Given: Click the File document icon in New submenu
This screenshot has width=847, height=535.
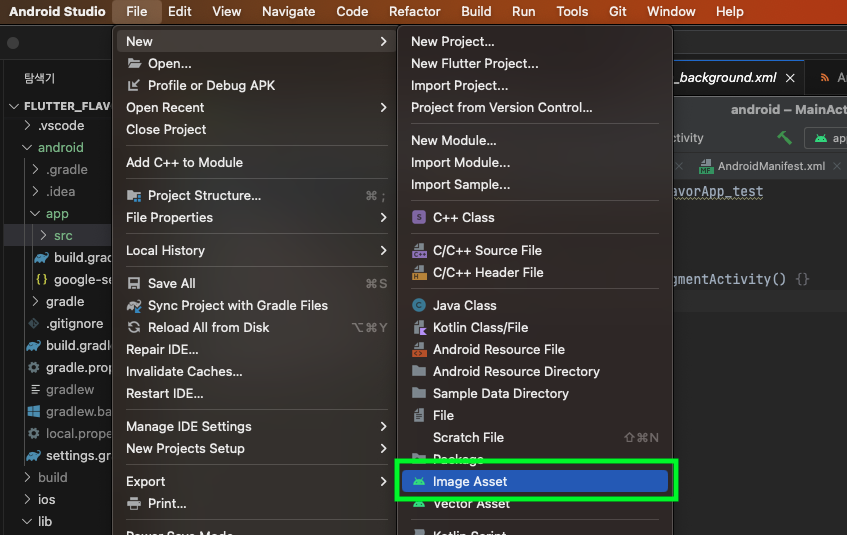Looking at the screenshot, I should pos(419,416).
